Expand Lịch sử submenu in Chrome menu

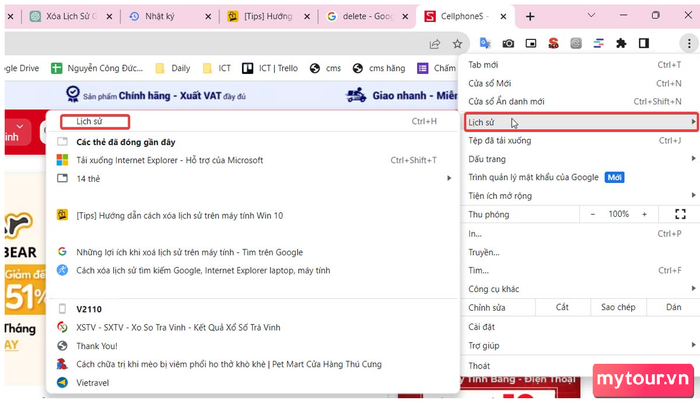580,122
